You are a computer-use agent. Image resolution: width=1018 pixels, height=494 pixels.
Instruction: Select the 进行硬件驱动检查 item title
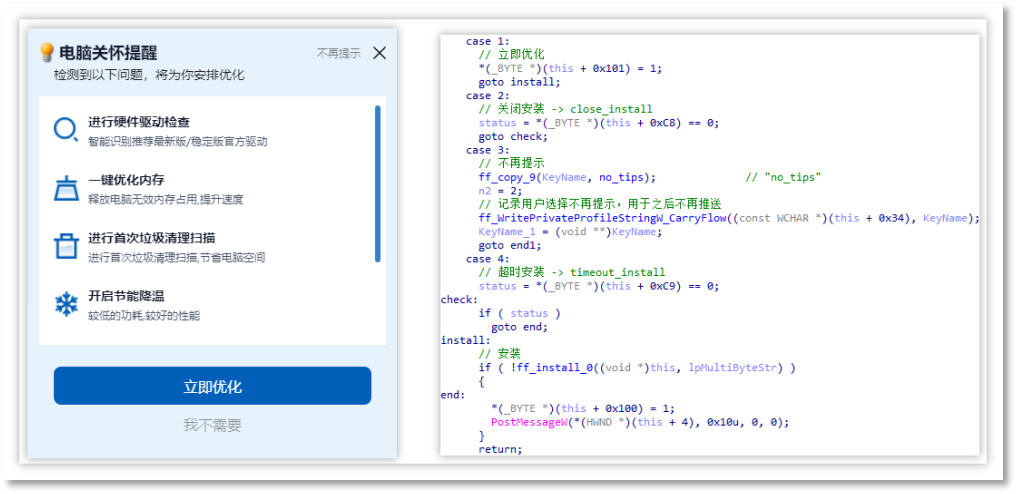pos(139,122)
